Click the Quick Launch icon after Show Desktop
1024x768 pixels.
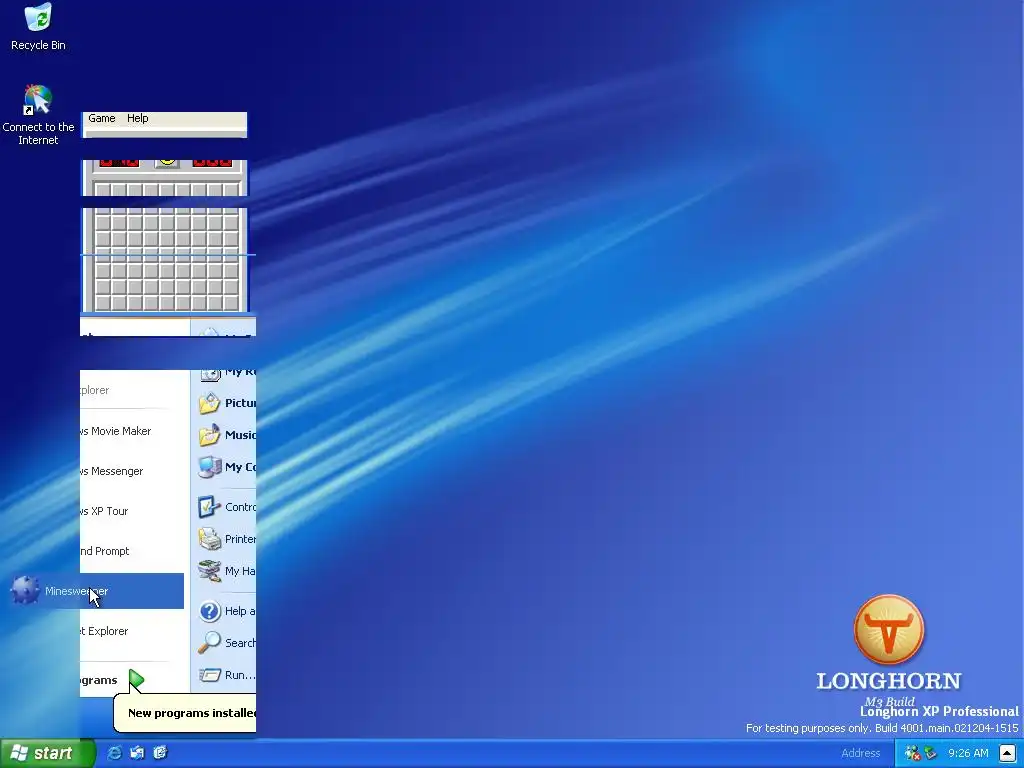pos(160,753)
